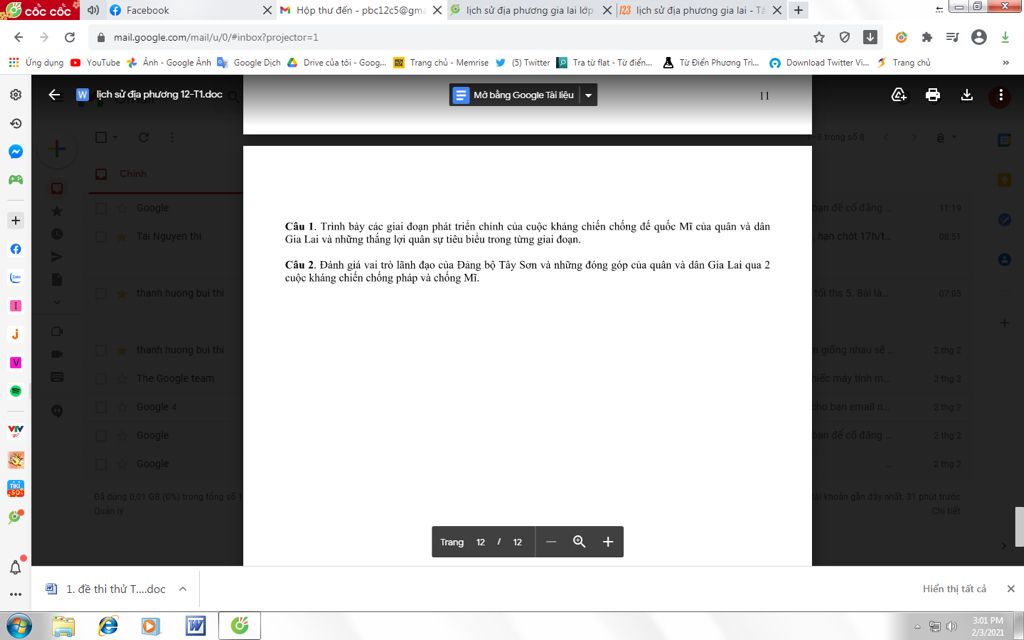Mute the tab with speaker icon
1024x640 pixels.
click(93, 10)
